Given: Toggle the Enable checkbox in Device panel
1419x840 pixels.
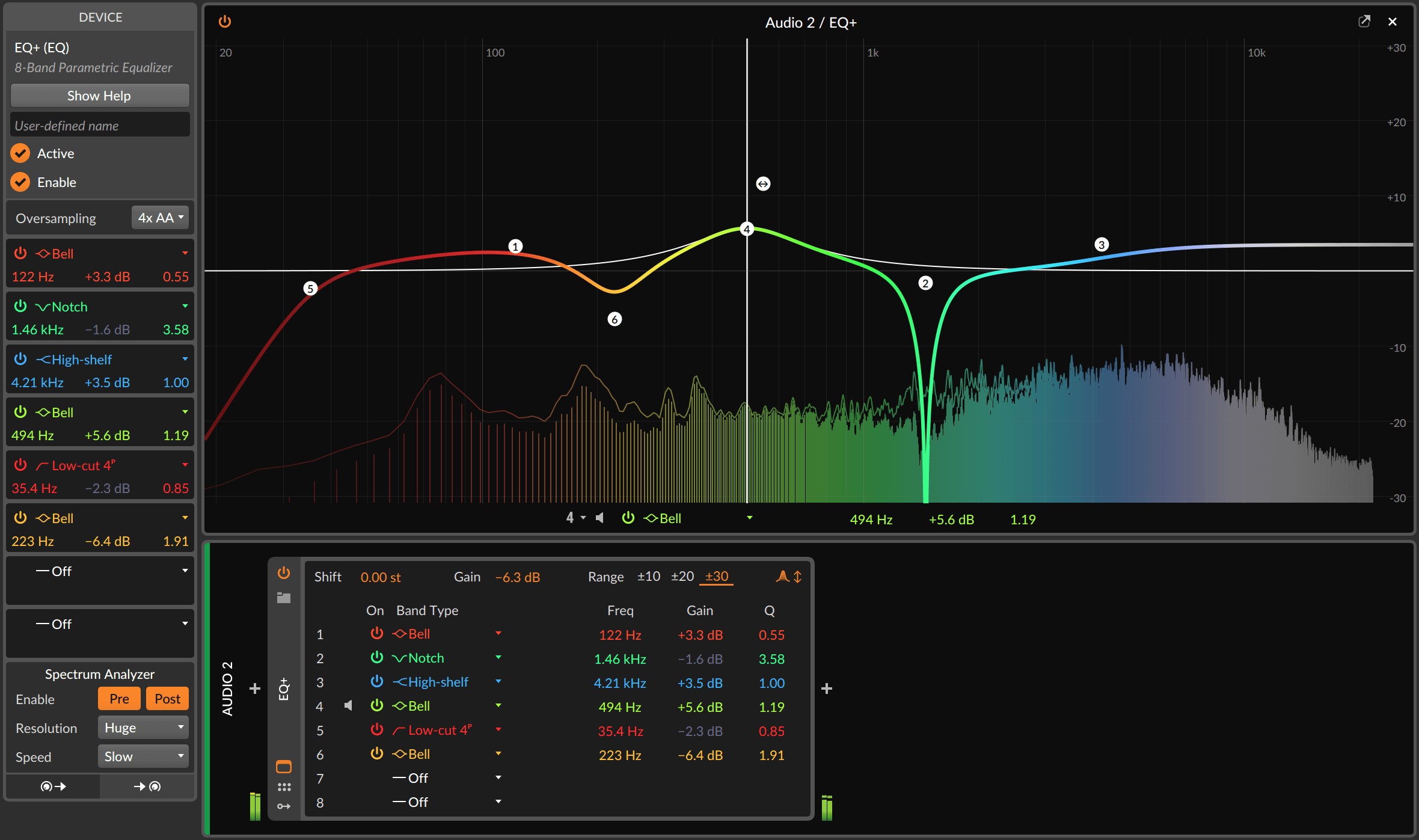Looking at the screenshot, I should click(x=20, y=182).
